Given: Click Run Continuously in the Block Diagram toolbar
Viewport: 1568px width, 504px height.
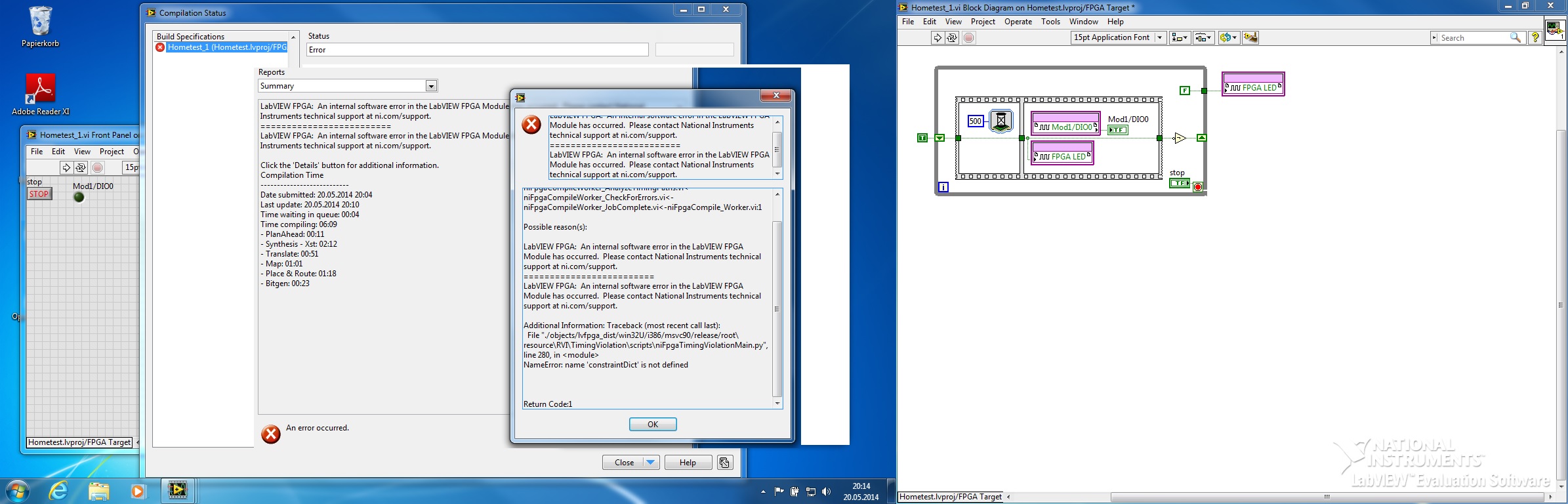Looking at the screenshot, I should 952,37.
